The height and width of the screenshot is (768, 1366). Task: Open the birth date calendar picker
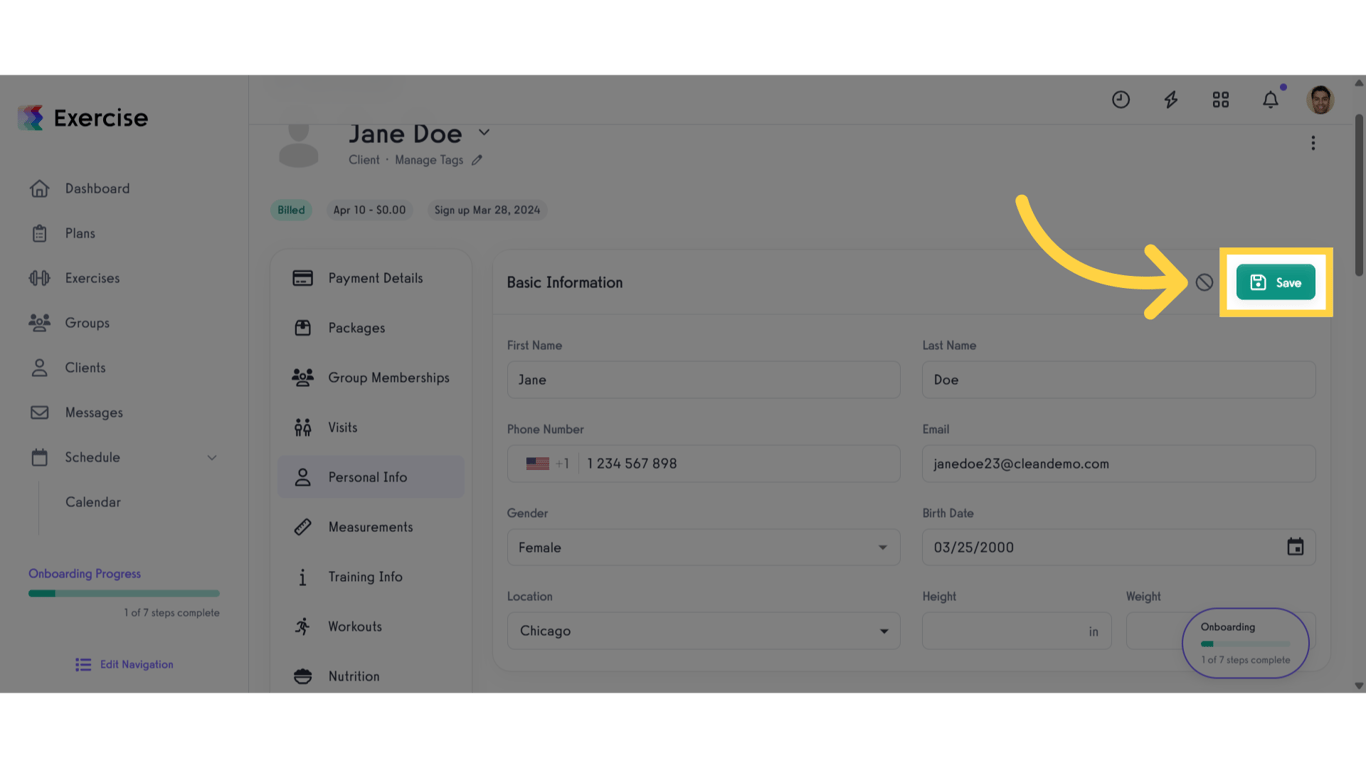(x=1295, y=547)
